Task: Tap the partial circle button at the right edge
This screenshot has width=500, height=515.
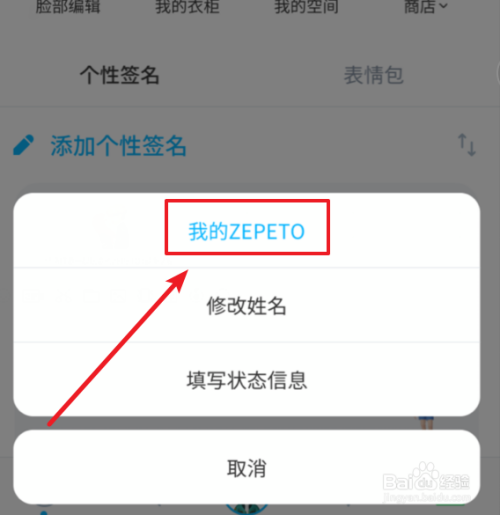Action: pyautogui.click(x=498, y=72)
